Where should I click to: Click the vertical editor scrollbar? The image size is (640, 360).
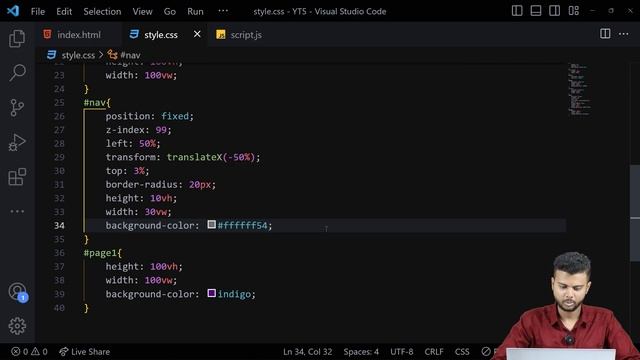pos(635,213)
